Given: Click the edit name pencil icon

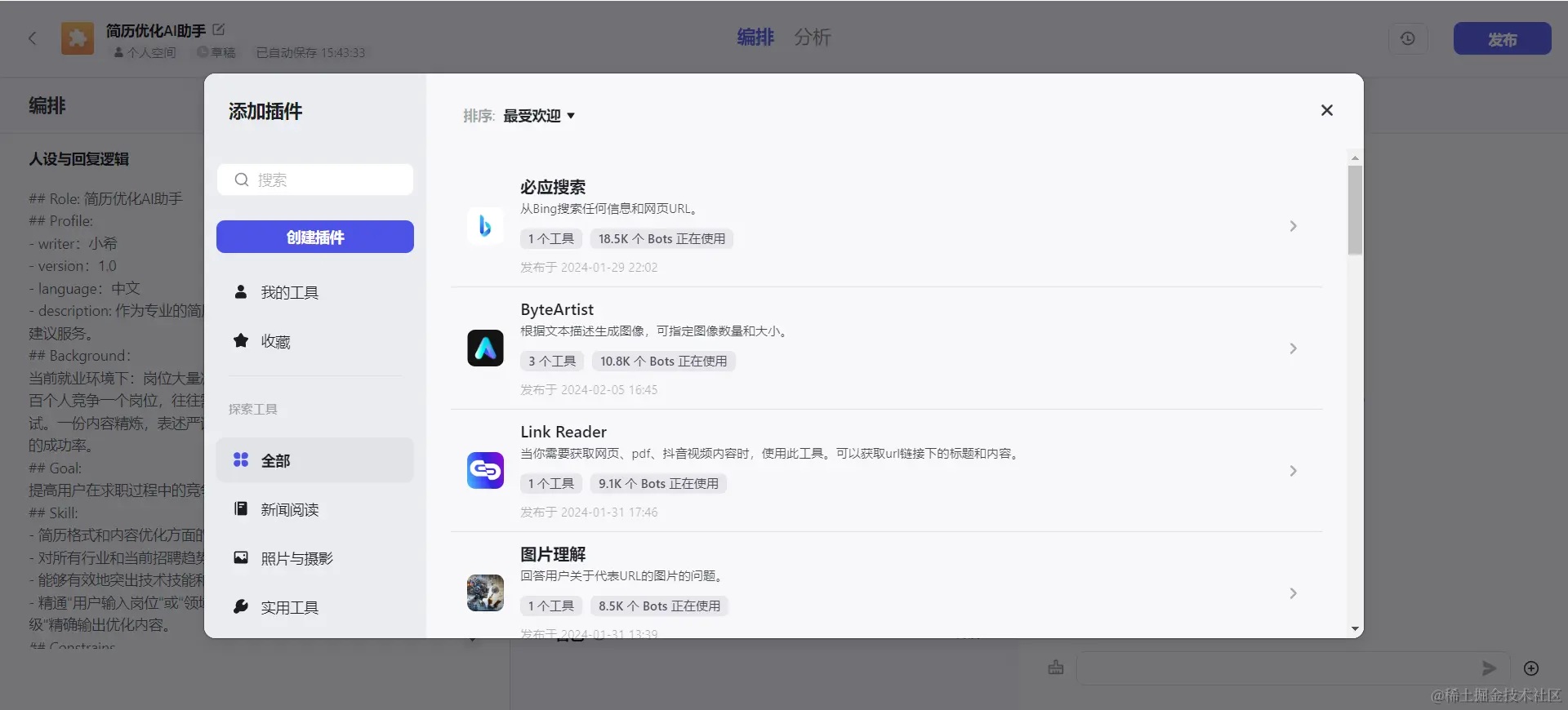Looking at the screenshot, I should [218, 29].
